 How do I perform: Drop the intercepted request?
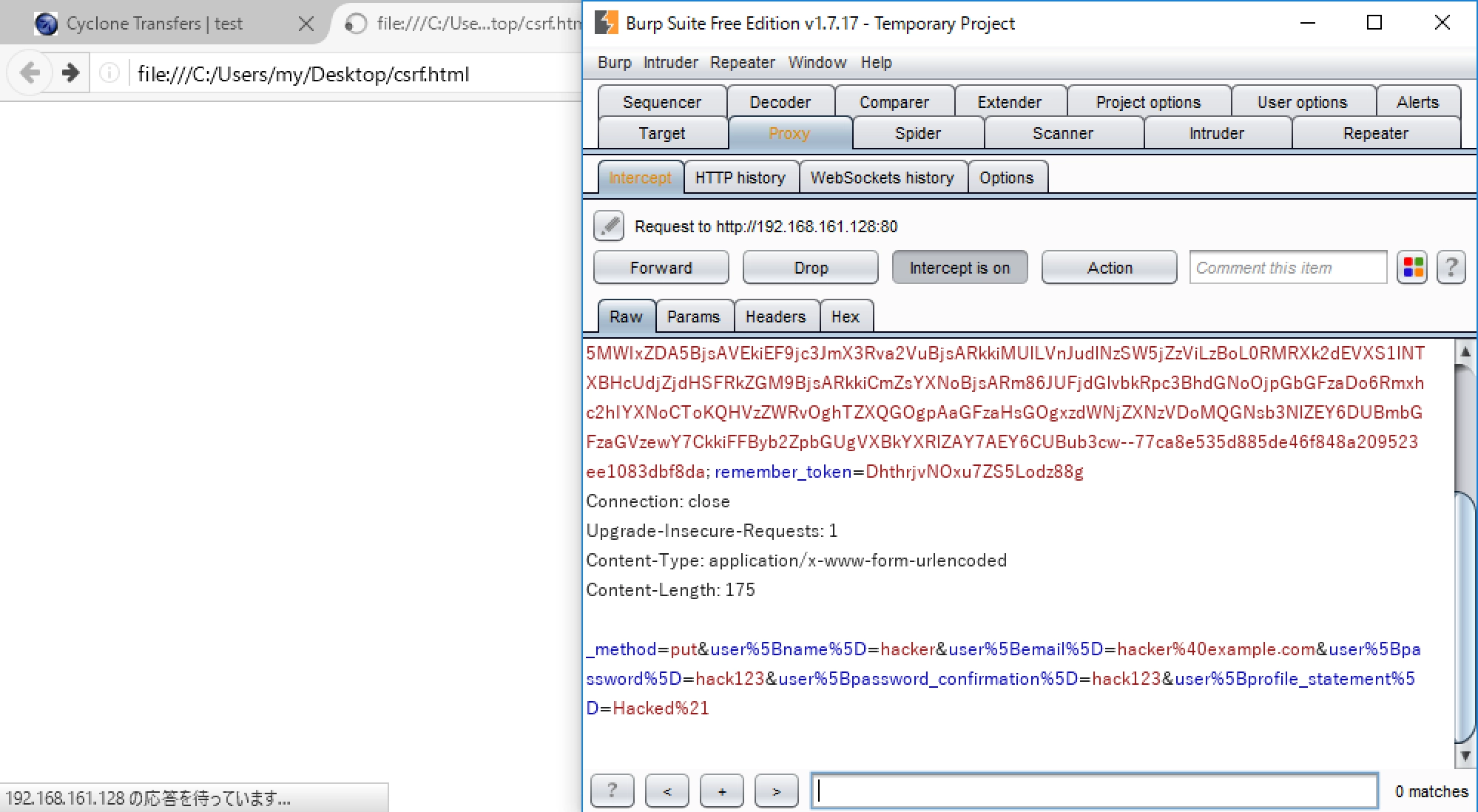click(x=810, y=268)
